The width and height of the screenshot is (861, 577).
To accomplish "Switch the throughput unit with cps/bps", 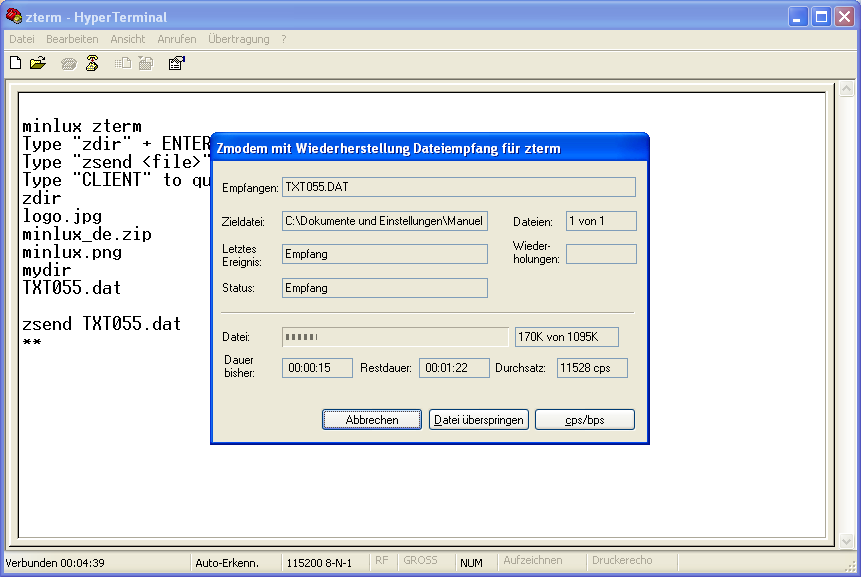I will (x=585, y=419).
